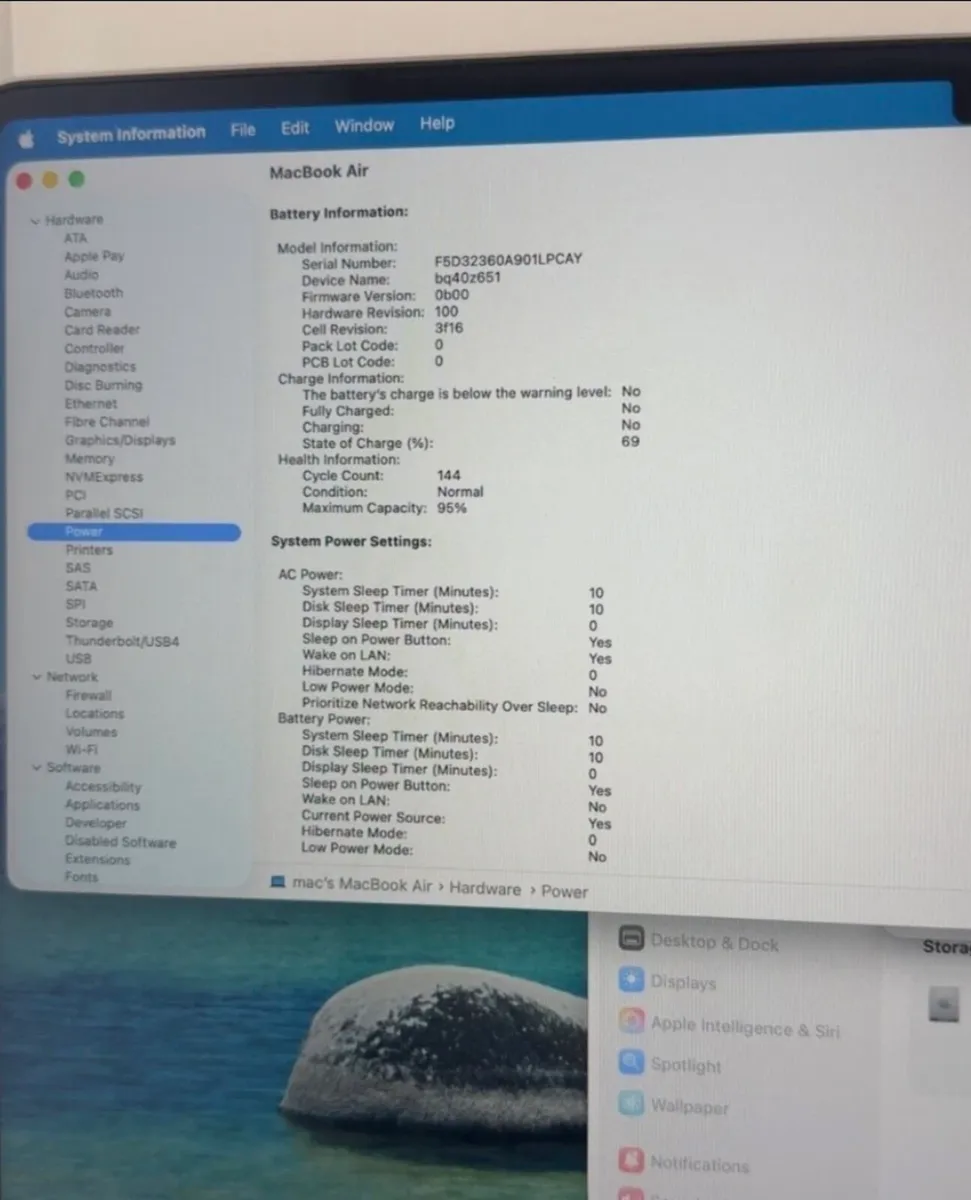This screenshot has width=971, height=1200.
Task: Open Wallpaper in System Settings
Action: click(689, 1107)
